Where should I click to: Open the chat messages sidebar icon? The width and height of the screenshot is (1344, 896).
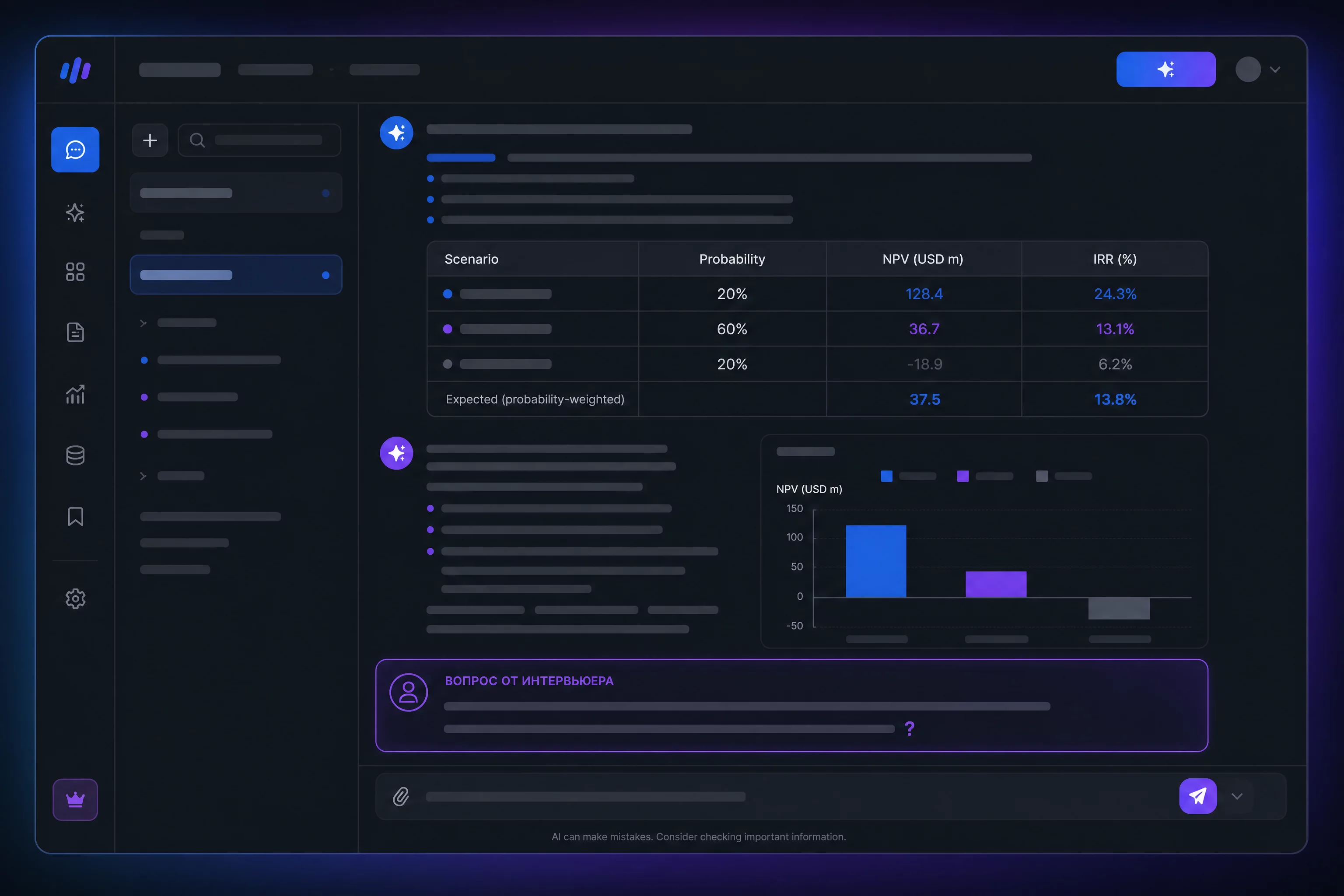click(x=75, y=150)
